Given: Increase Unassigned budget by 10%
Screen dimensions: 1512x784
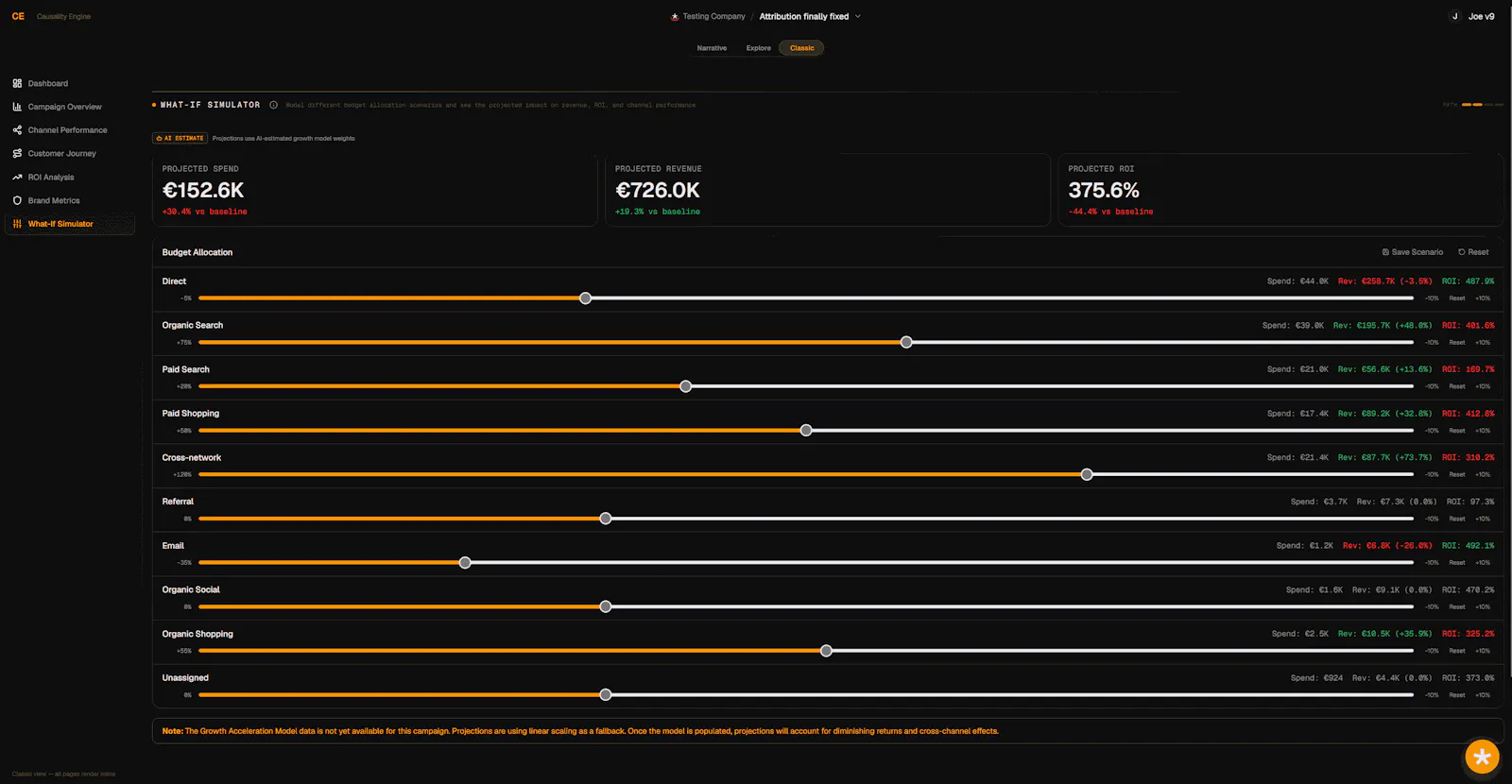Looking at the screenshot, I should 1483,695.
